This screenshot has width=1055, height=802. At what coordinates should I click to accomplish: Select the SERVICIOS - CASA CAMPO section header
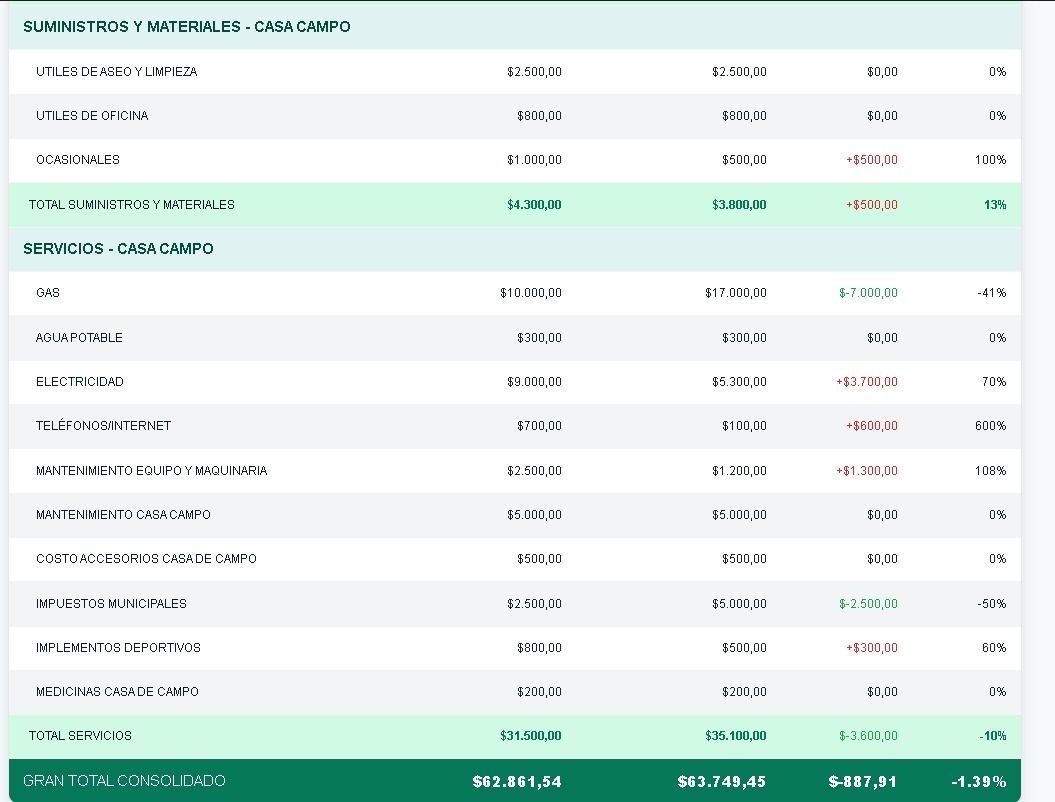(118, 249)
